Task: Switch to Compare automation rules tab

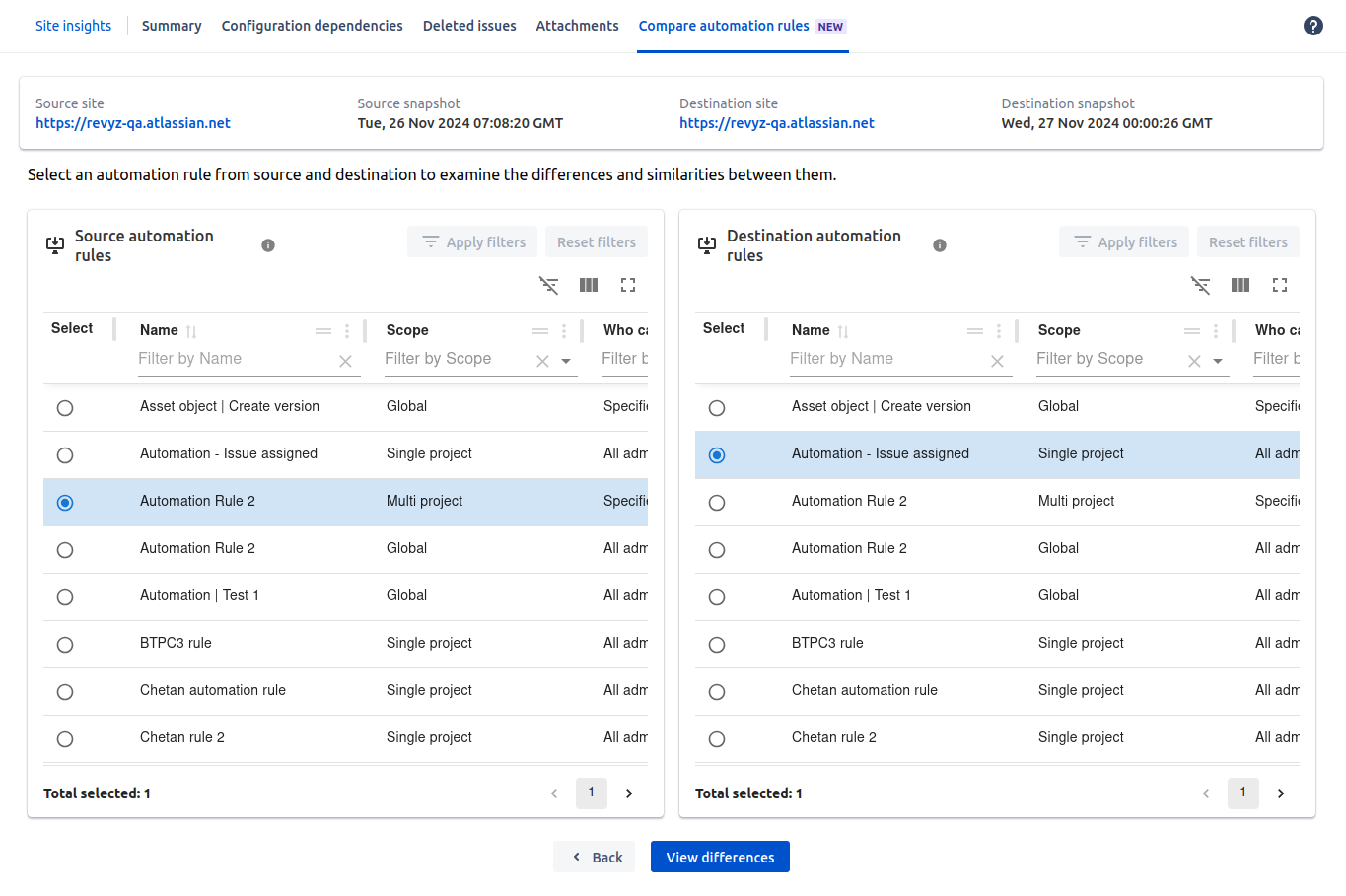Action: point(743,26)
